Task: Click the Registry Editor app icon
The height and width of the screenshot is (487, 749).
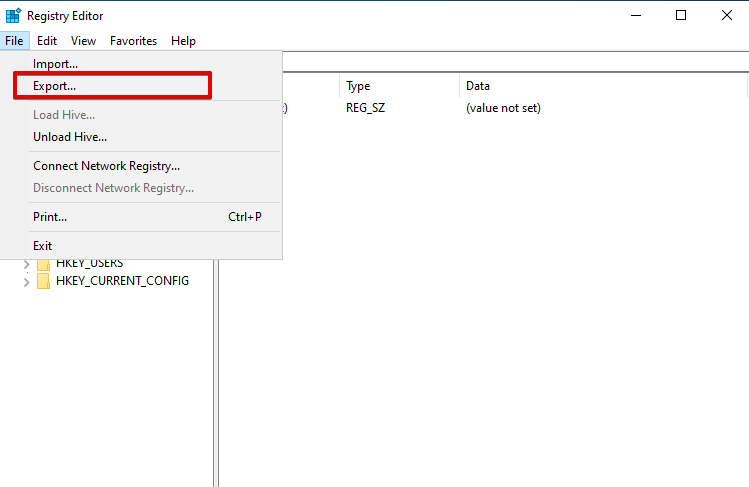Action: click(x=13, y=16)
